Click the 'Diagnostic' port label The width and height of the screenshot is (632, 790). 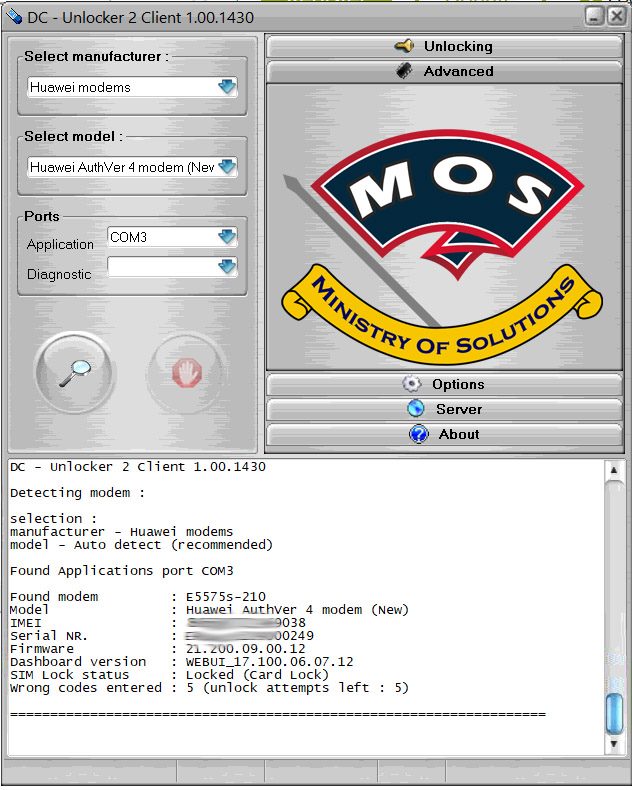pyautogui.click(x=59, y=274)
